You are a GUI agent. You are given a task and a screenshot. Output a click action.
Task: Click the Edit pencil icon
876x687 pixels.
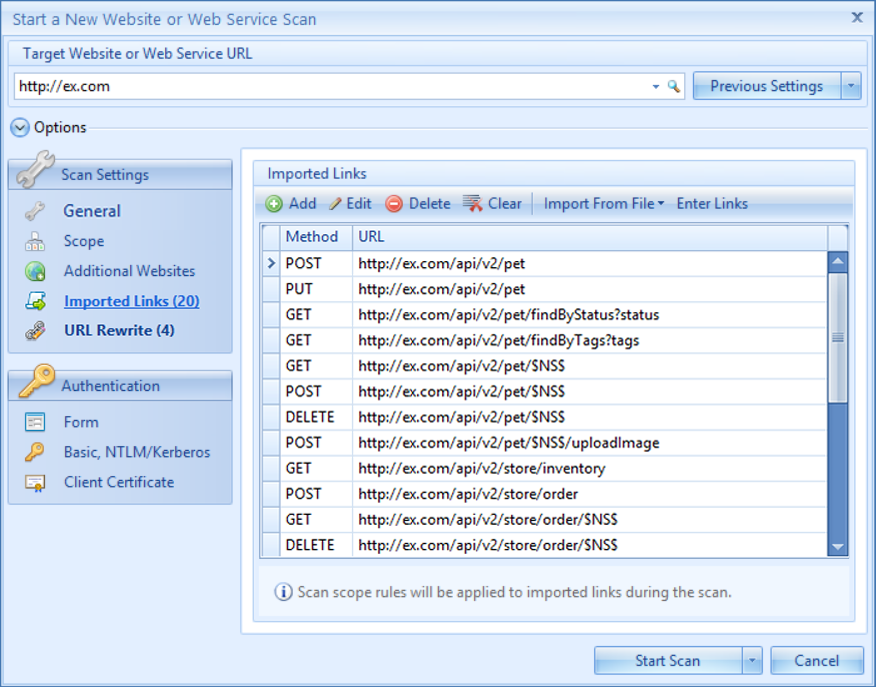tap(335, 204)
